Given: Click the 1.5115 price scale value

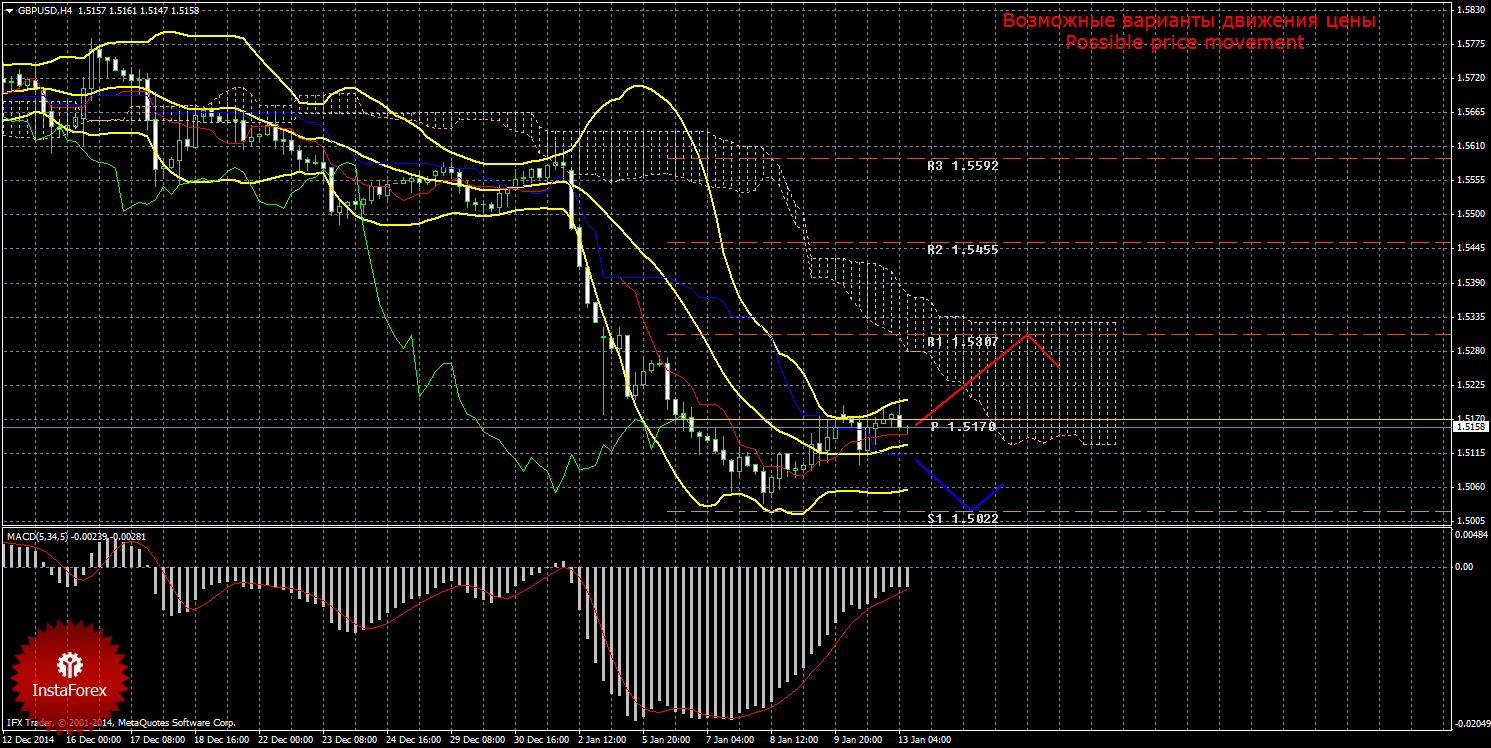Looking at the screenshot, I should (1470, 453).
